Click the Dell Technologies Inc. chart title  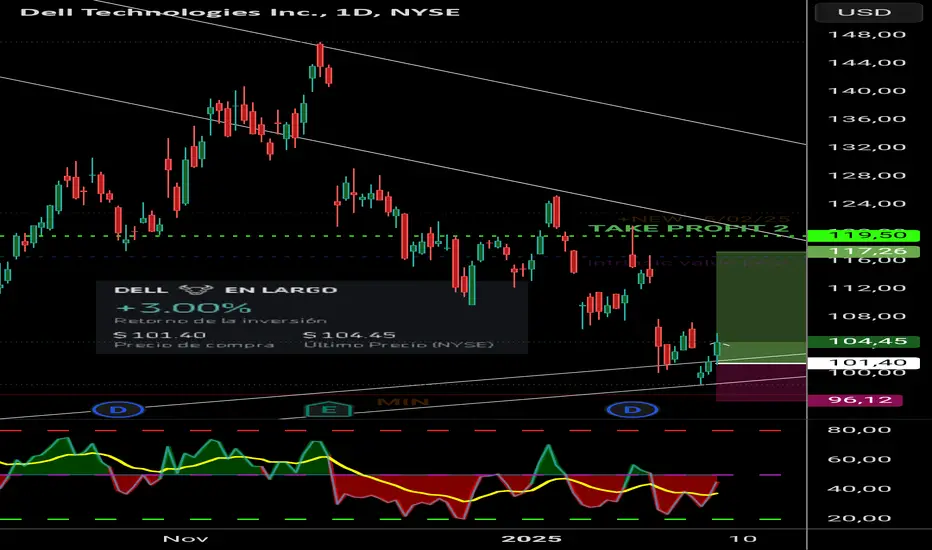[240, 12]
